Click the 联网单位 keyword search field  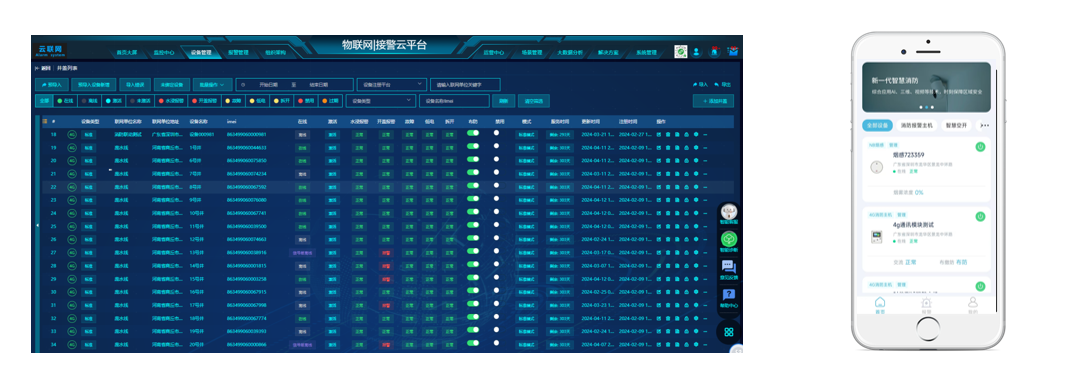pyautogui.click(x=465, y=85)
